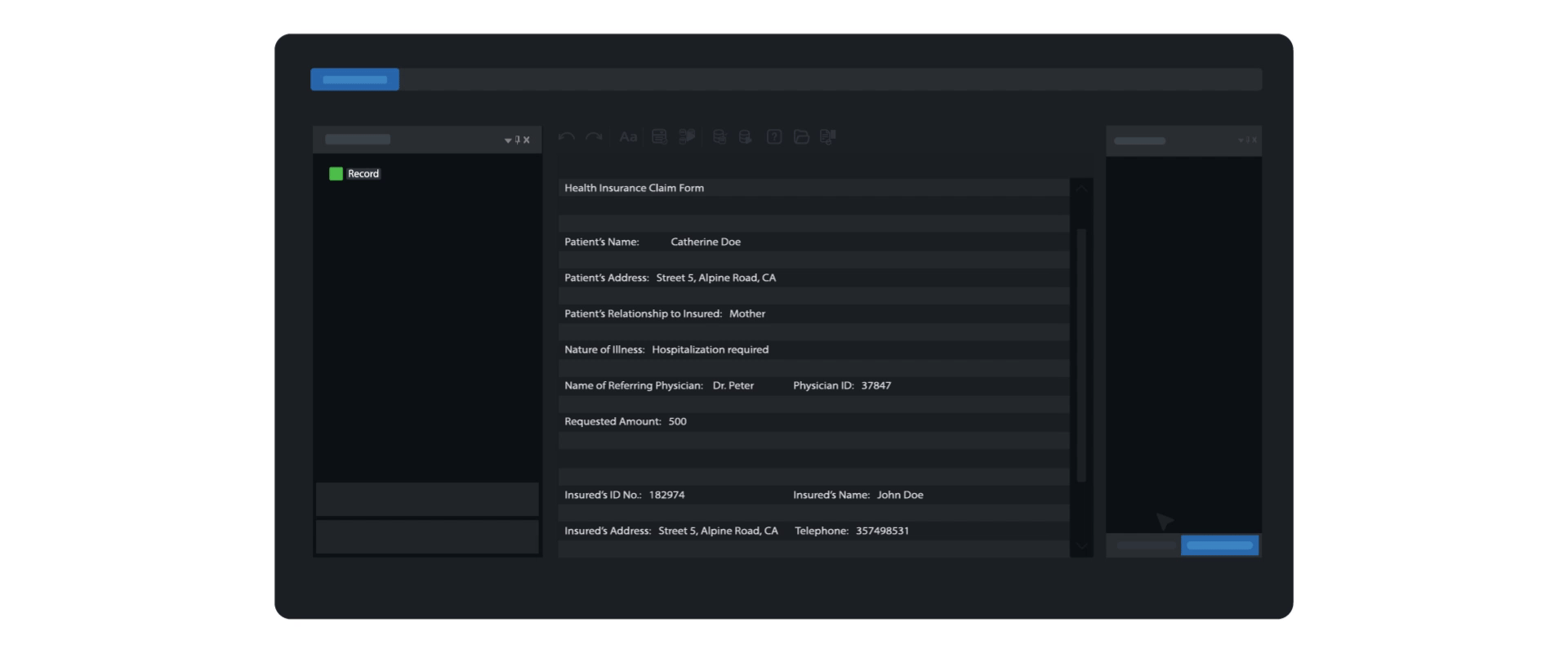This screenshot has height=653, width=1568.
Task: Click the document scrollbar's down arrow
Action: pos(1081,545)
